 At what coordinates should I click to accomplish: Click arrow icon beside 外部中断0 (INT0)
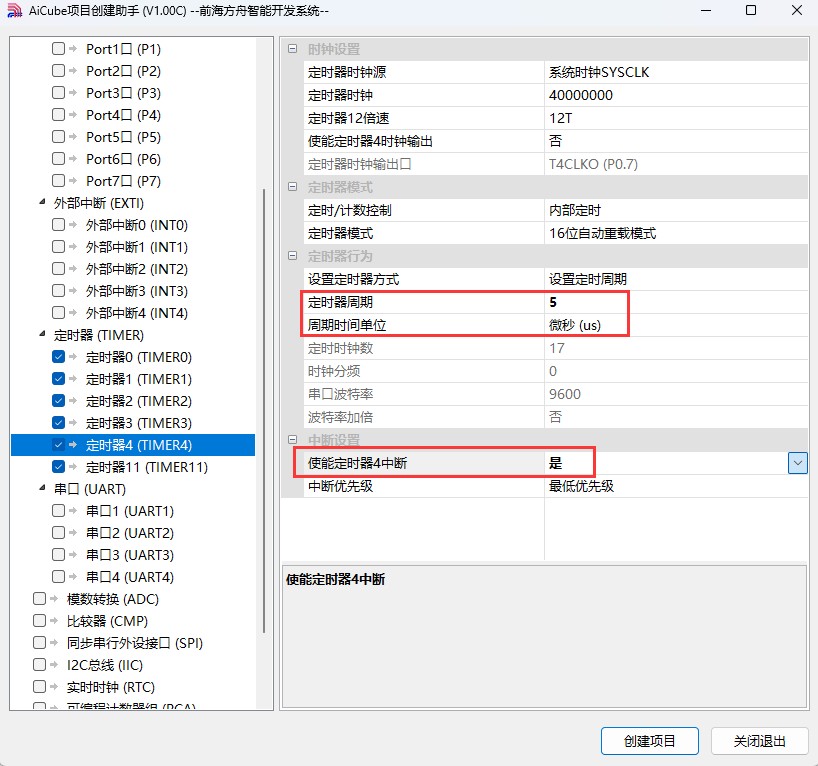(73, 225)
